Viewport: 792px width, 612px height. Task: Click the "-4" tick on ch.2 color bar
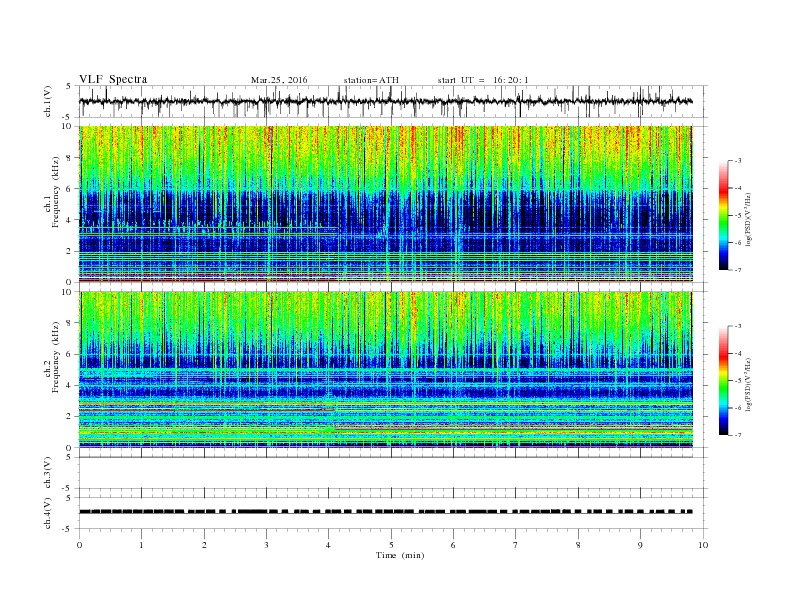[x=738, y=353]
